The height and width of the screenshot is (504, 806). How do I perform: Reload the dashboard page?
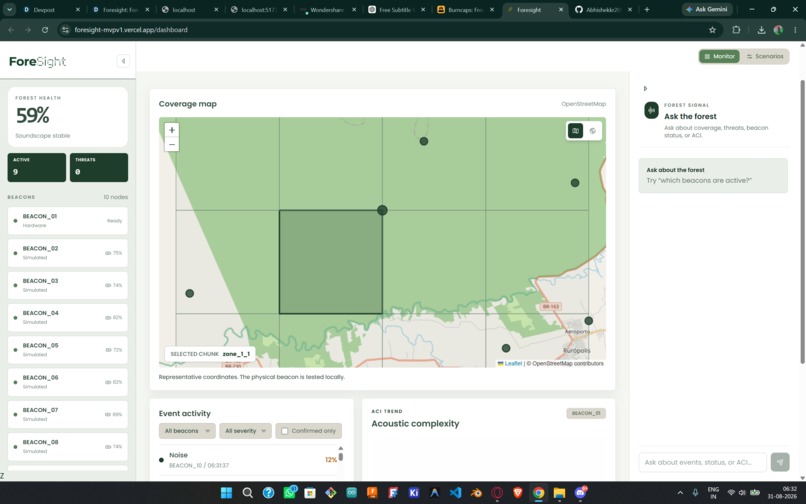click(x=45, y=30)
